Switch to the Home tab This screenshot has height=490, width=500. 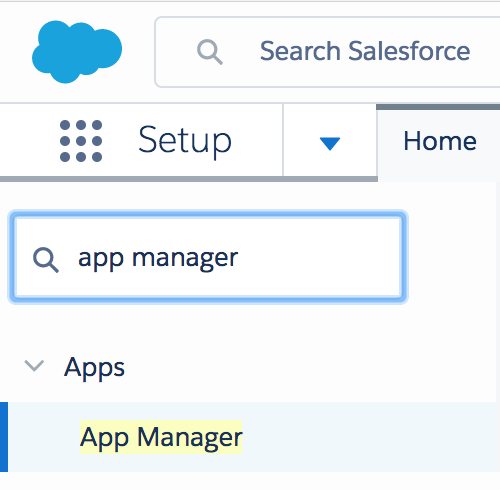click(x=440, y=141)
